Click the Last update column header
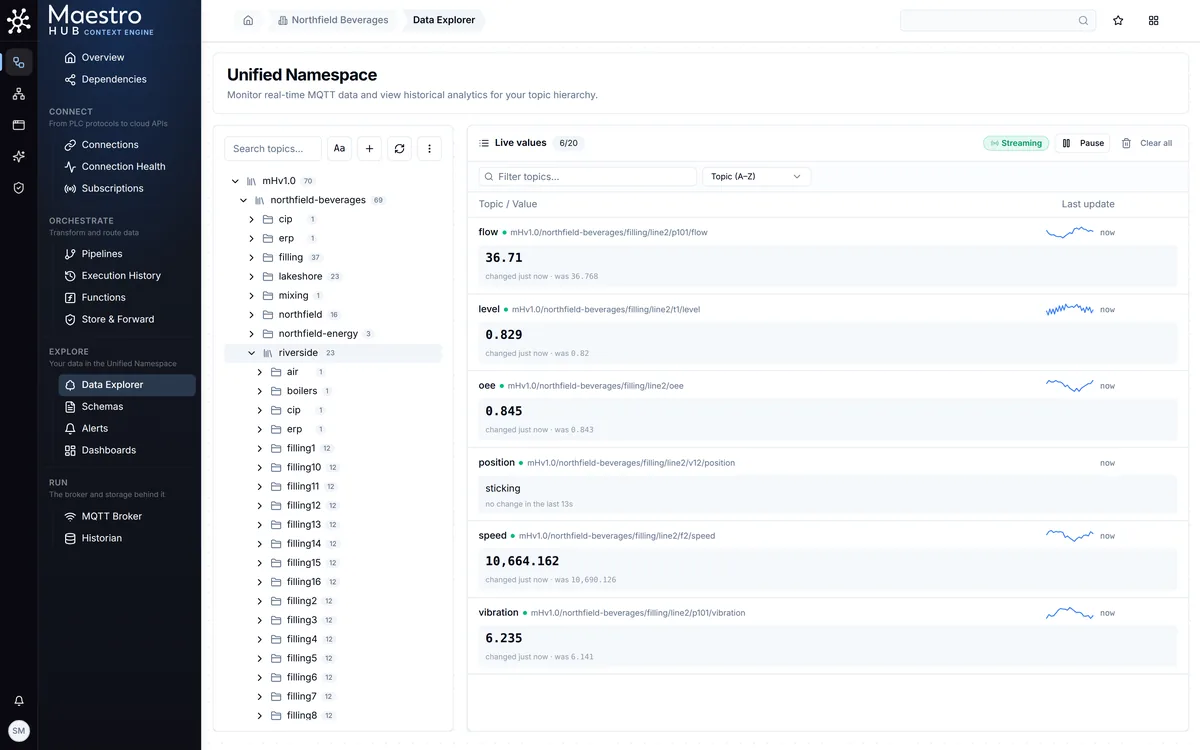 click(1088, 204)
